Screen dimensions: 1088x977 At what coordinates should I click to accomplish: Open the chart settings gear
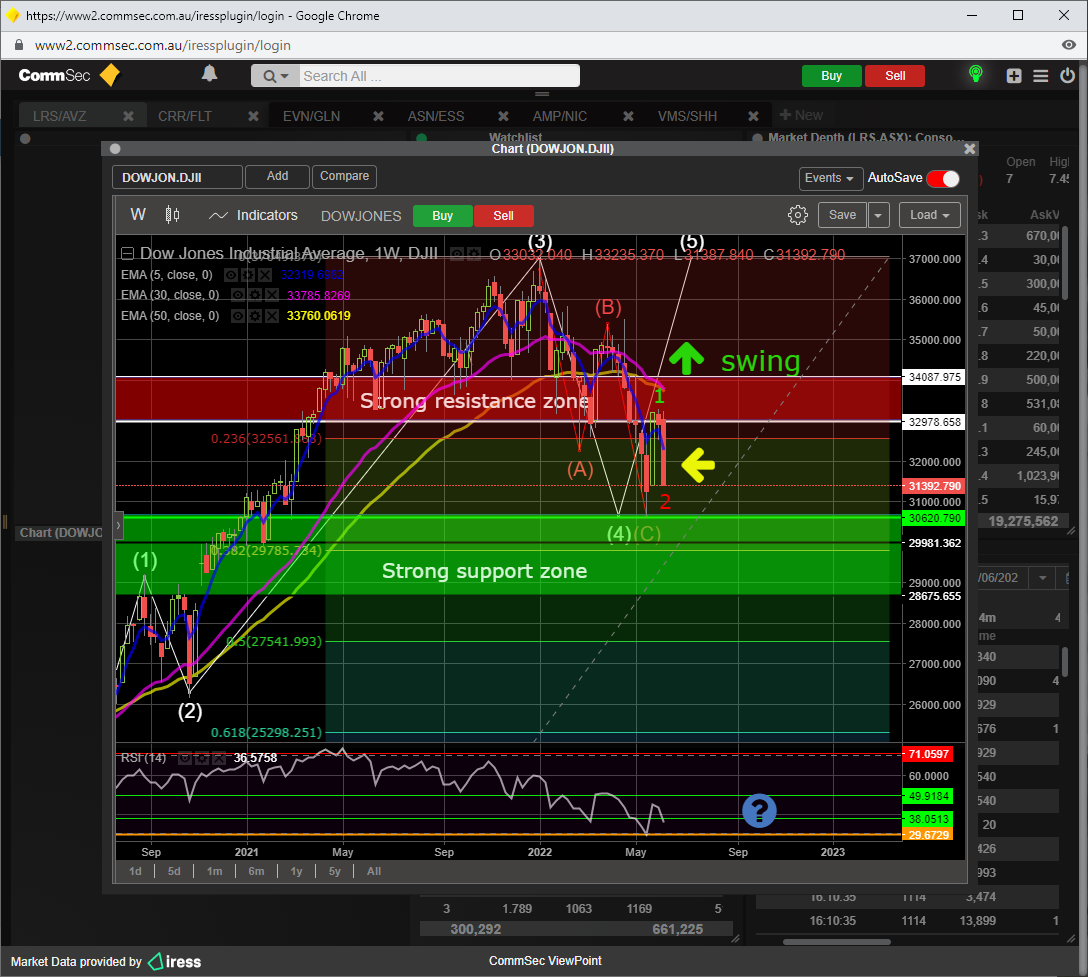coord(797,215)
